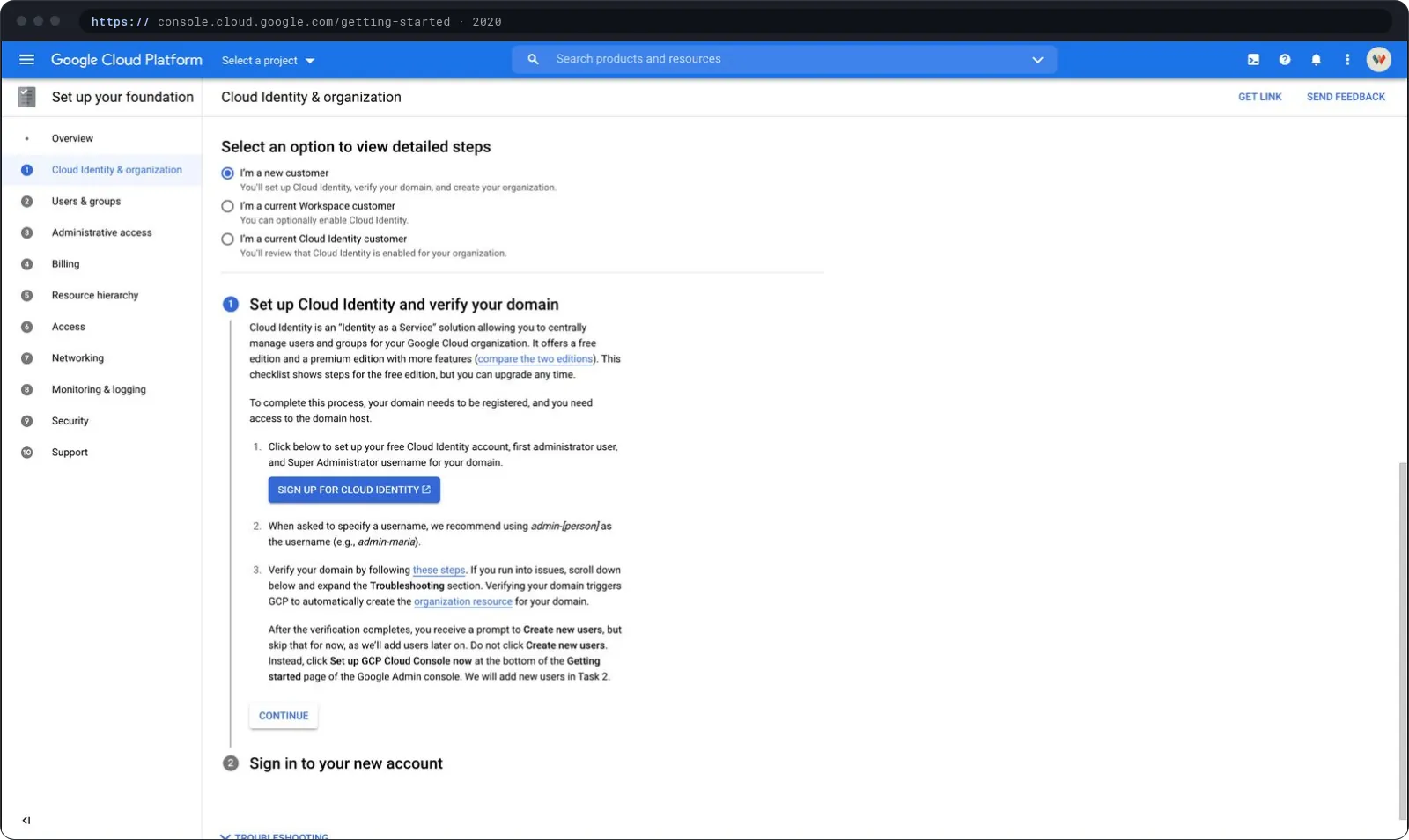Open the Select a project dropdown

pos(268,61)
